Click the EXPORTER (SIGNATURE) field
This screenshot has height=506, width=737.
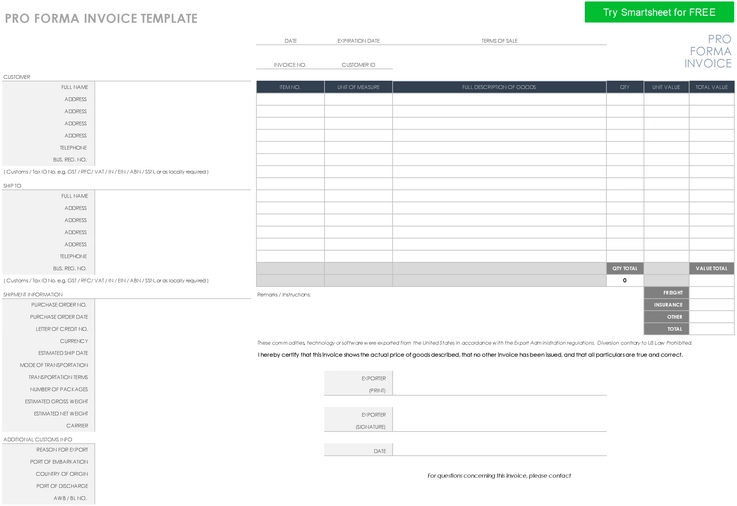(x=499, y=420)
